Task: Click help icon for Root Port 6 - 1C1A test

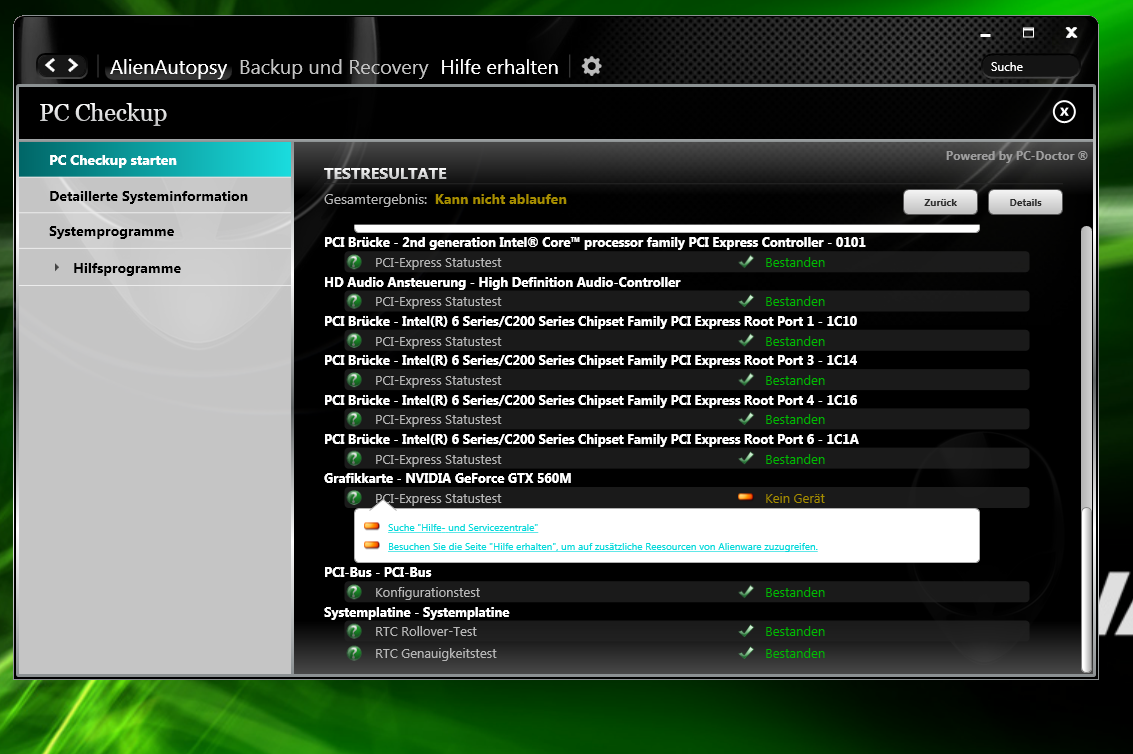Action: pyautogui.click(x=354, y=458)
